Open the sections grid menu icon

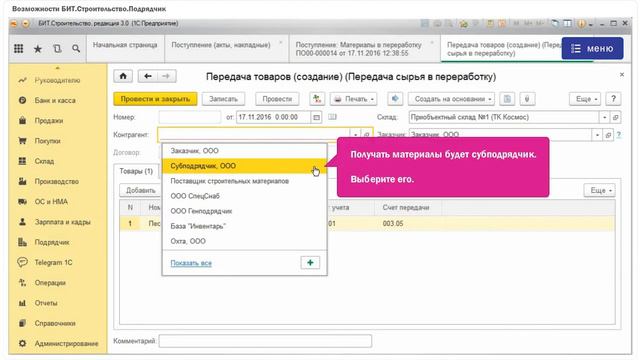click(x=18, y=49)
